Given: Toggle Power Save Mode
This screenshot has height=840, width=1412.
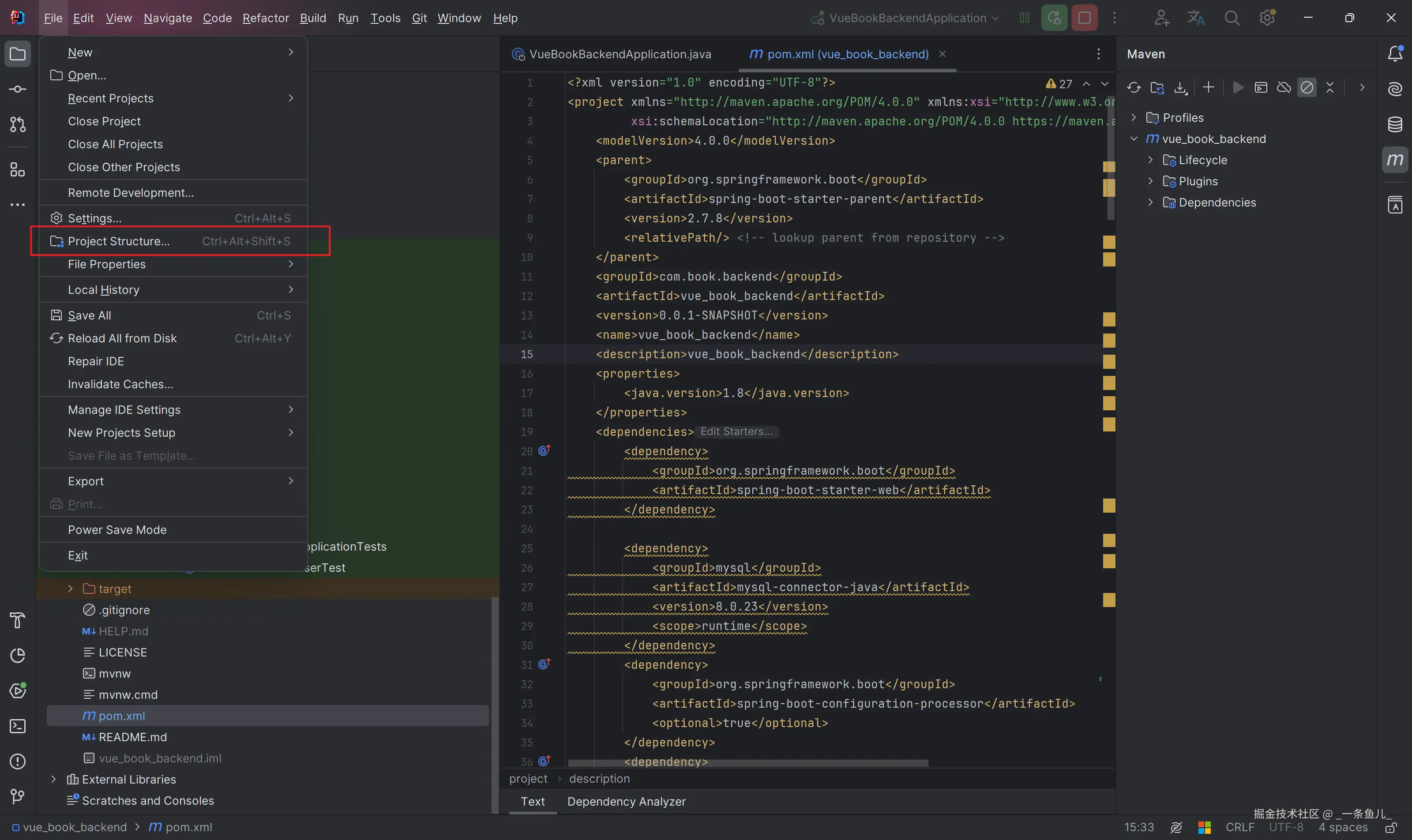Looking at the screenshot, I should tap(117, 530).
